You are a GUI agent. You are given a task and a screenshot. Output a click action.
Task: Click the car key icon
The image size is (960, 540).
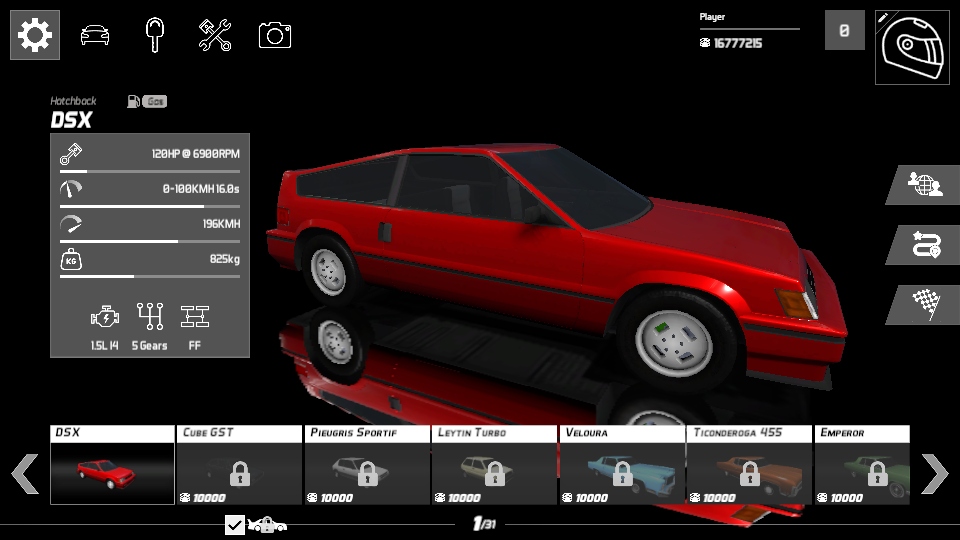154,36
